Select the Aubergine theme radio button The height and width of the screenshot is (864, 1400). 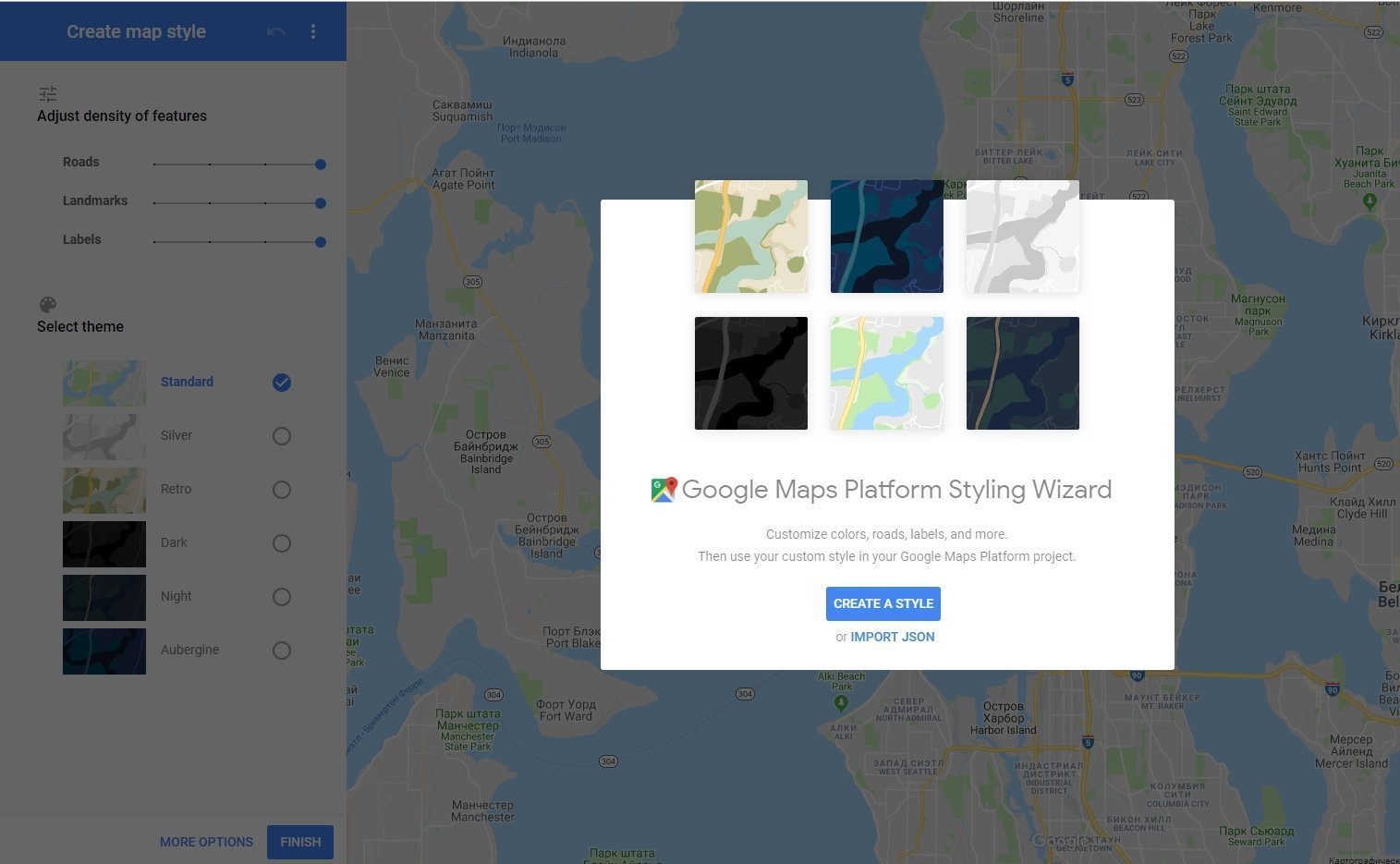(x=282, y=651)
